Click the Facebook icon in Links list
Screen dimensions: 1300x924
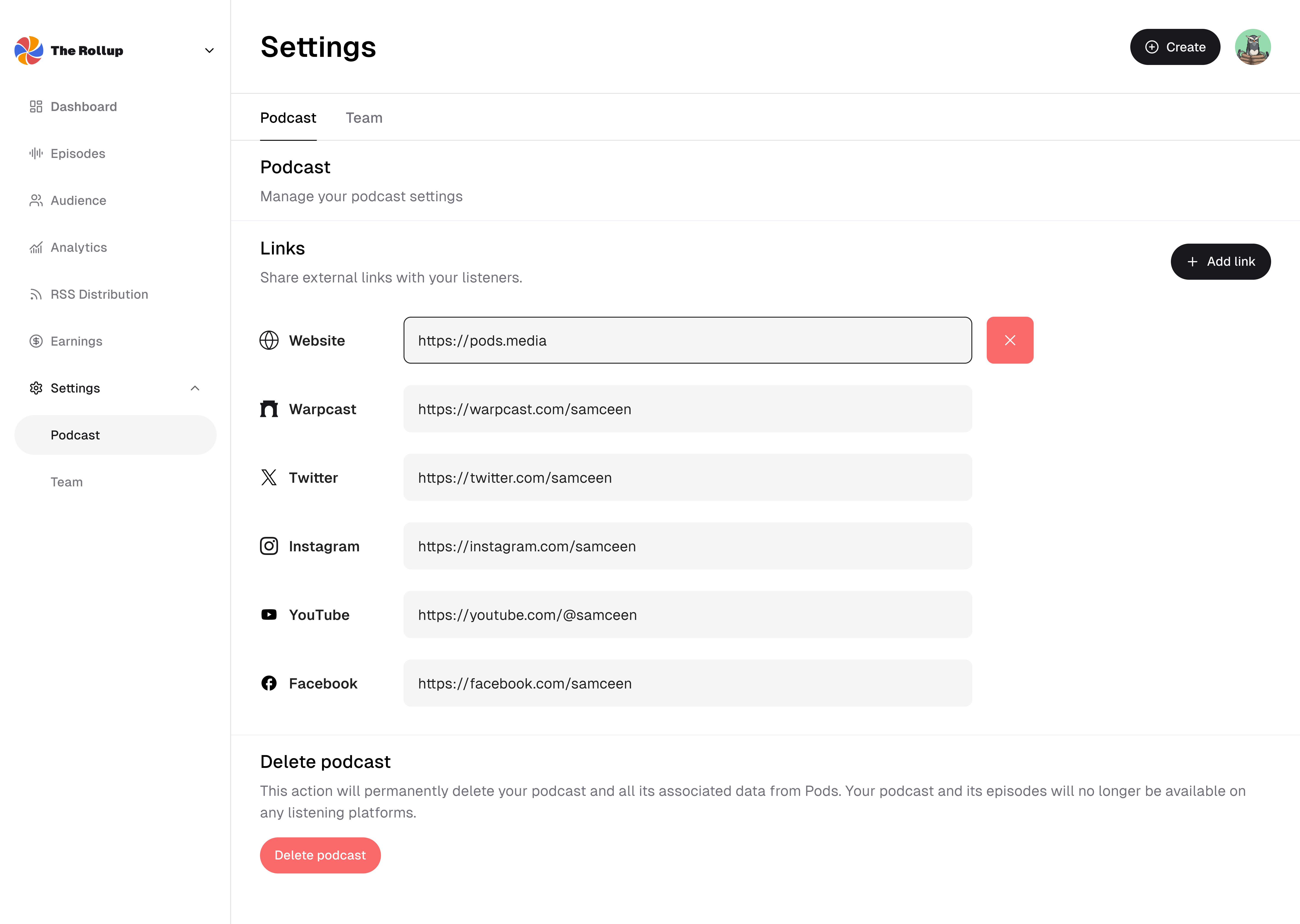(x=269, y=683)
